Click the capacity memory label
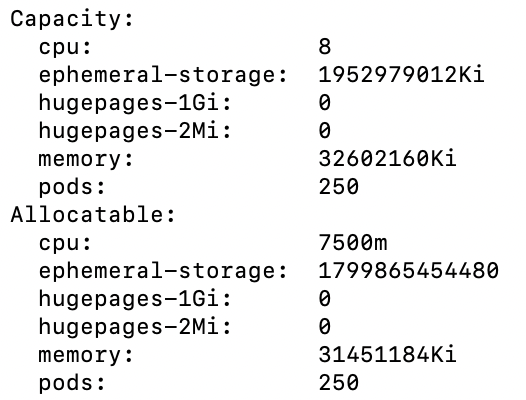This screenshot has width=526, height=400. click(x=86, y=159)
